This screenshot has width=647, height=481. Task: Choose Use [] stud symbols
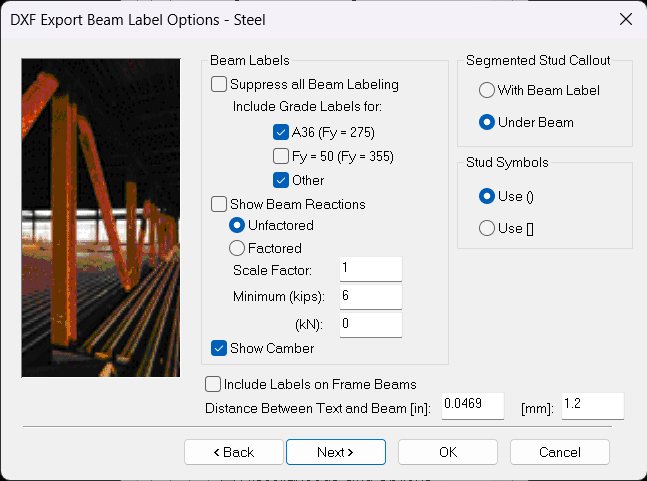tap(487, 228)
